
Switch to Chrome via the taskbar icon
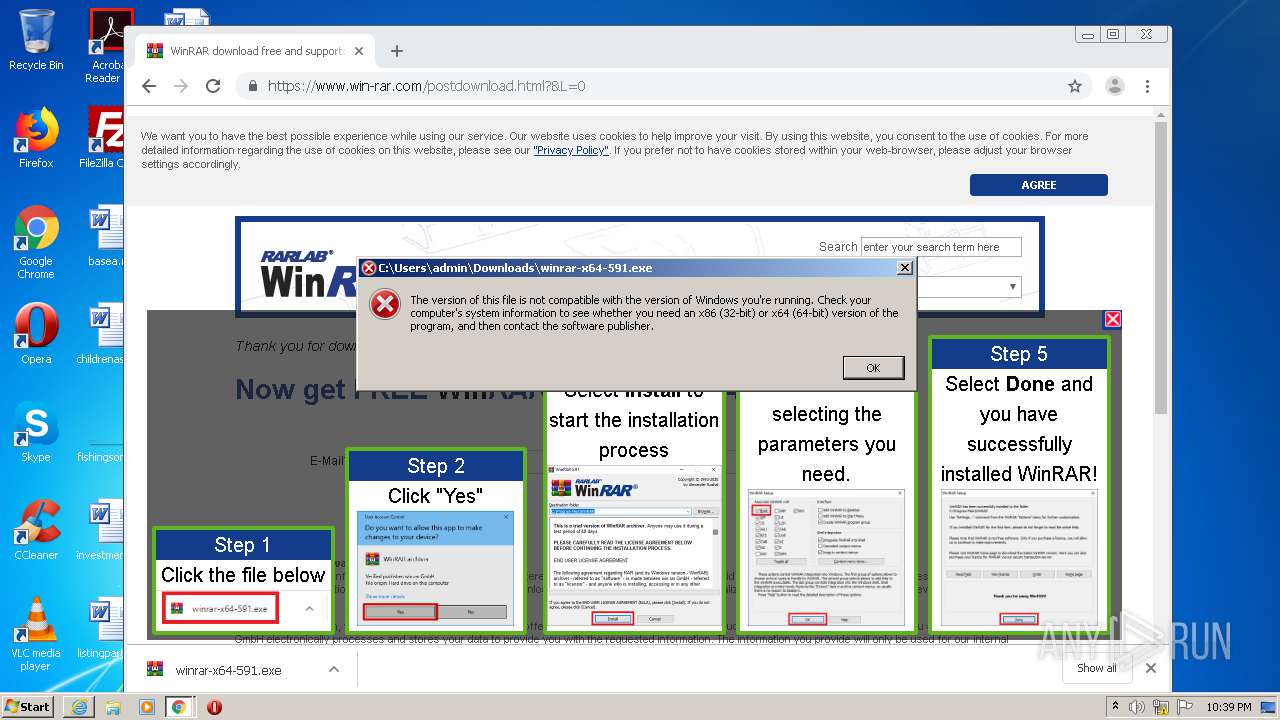[179, 707]
